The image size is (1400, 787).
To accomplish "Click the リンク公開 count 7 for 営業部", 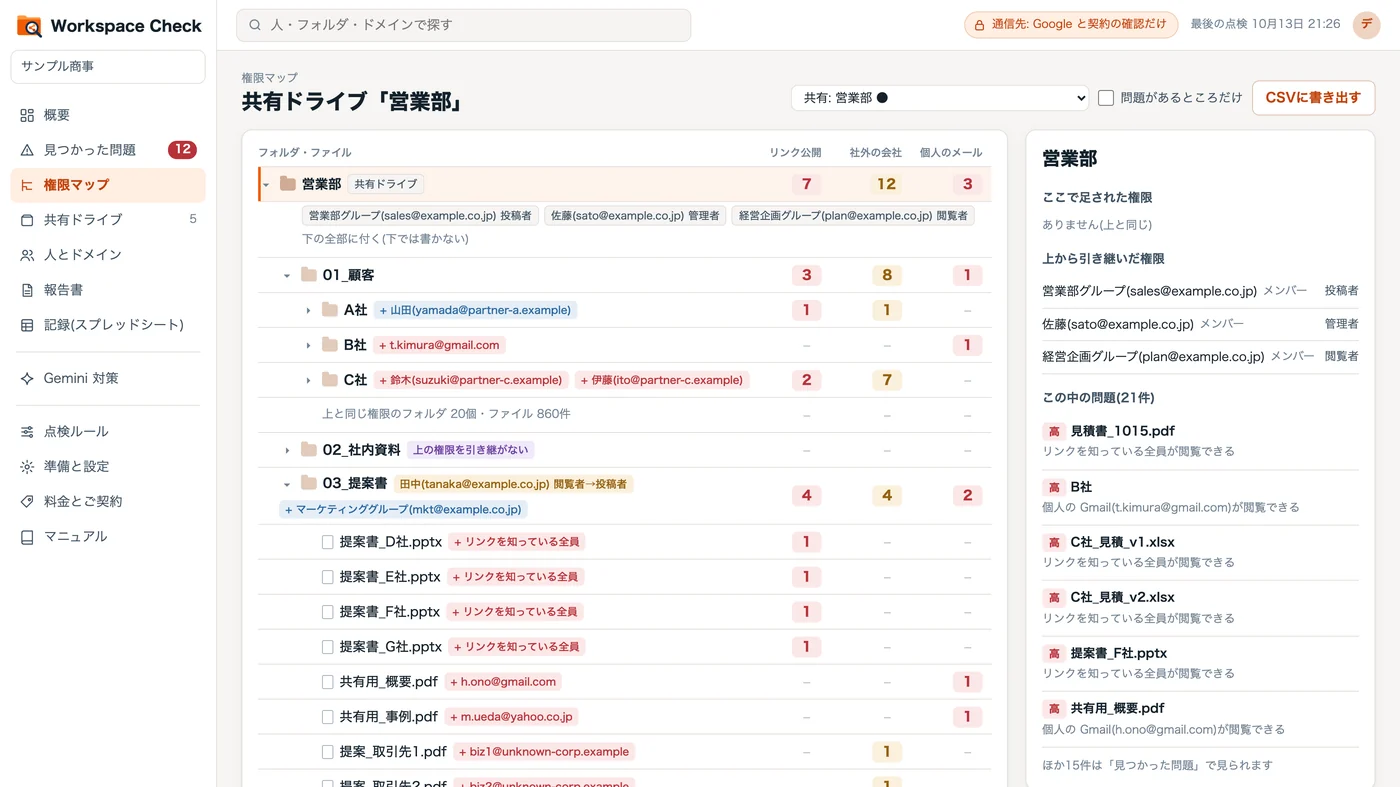I will [806, 184].
